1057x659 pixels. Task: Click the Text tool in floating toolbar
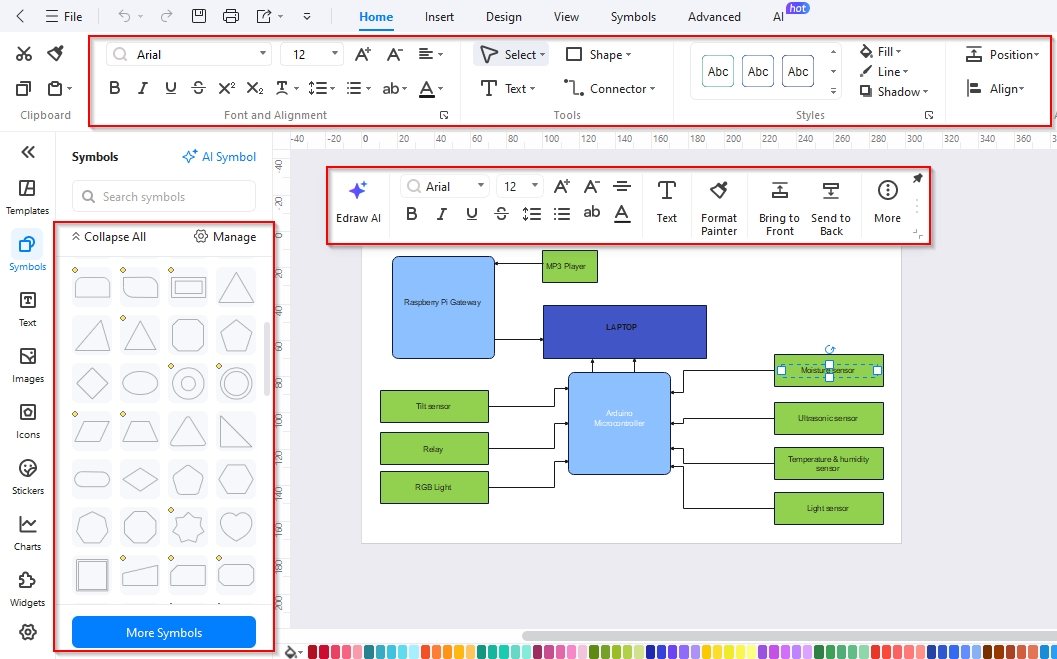(x=666, y=201)
